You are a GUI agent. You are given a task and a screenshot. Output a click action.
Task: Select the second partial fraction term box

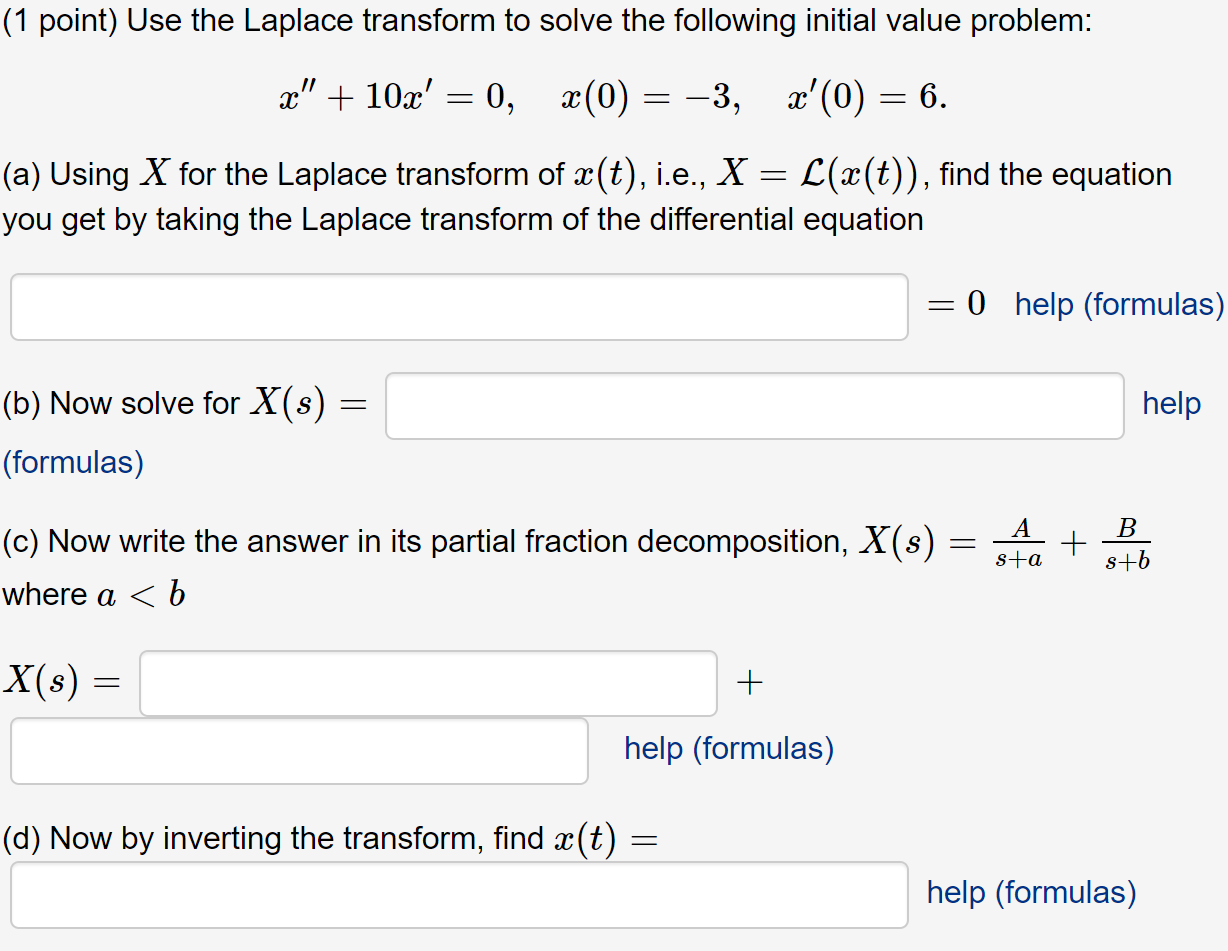coord(299,751)
